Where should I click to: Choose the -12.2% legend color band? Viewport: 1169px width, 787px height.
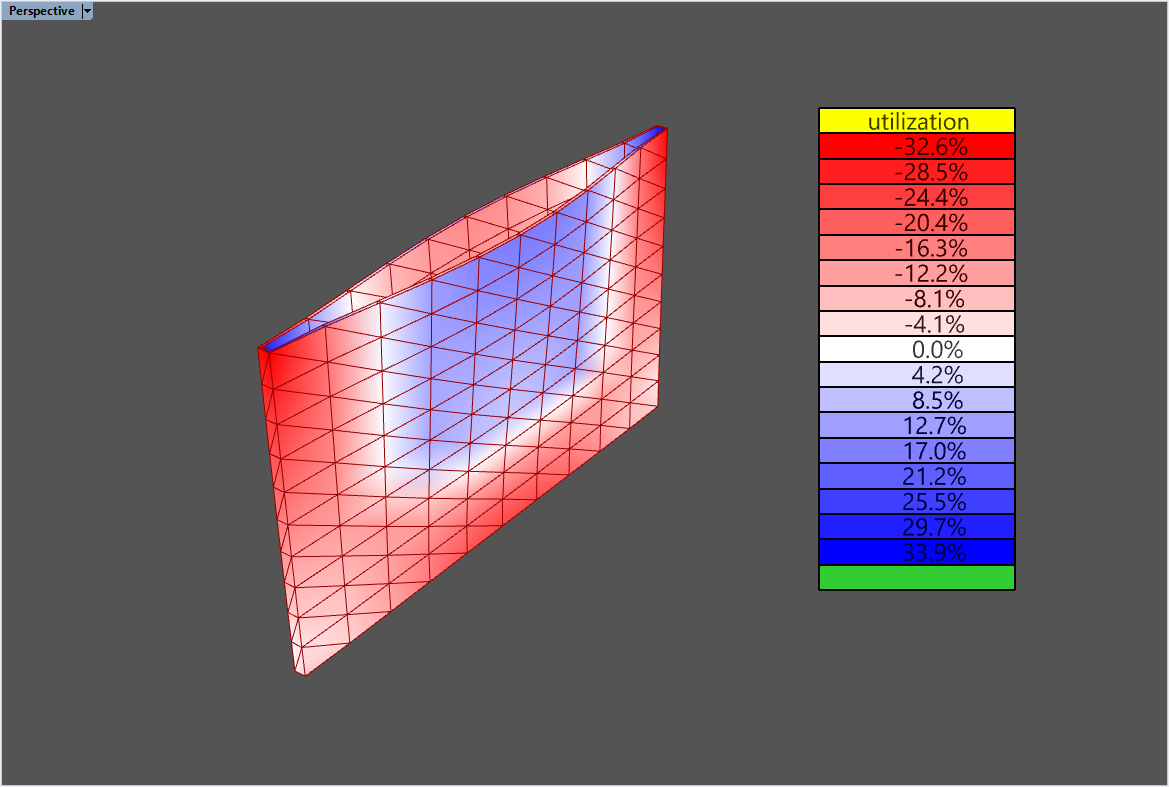(x=916, y=273)
